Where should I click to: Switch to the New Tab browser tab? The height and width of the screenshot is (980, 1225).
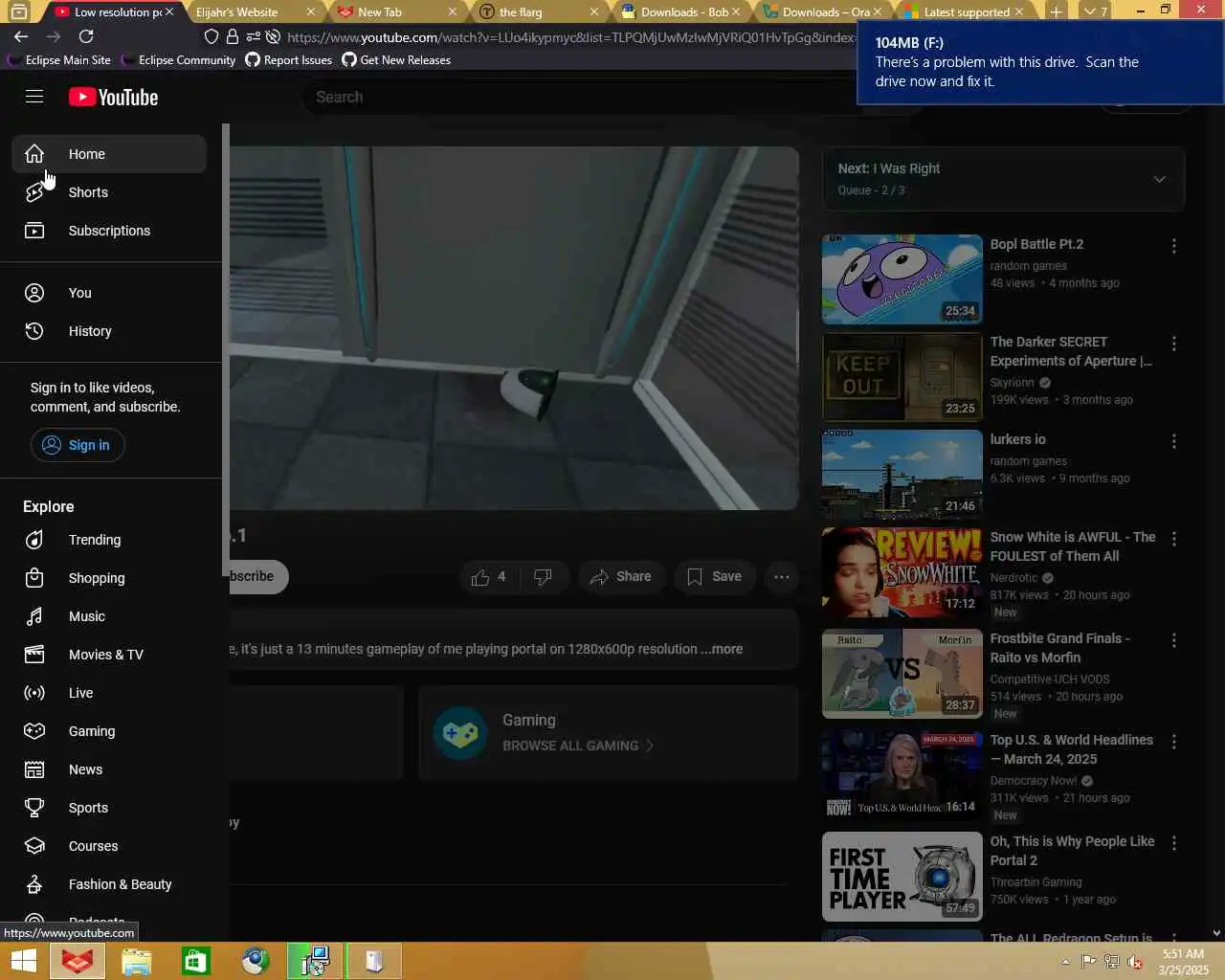(395, 11)
